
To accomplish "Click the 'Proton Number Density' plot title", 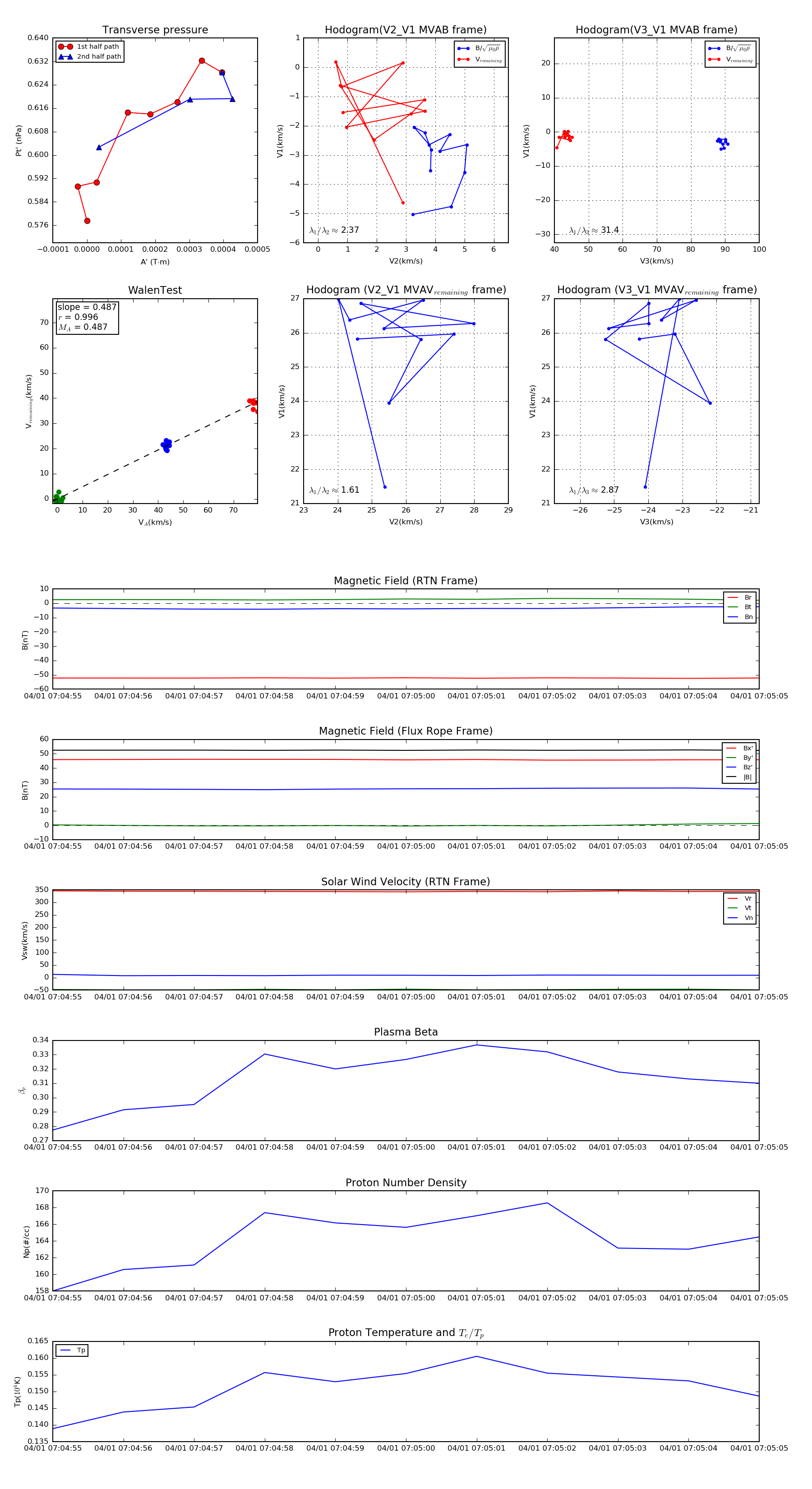I will coord(406,1183).
